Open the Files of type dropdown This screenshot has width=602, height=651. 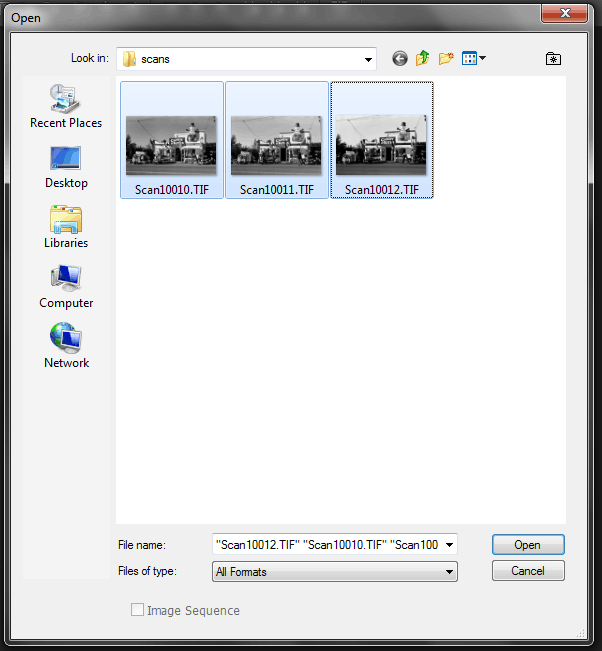(335, 572)
